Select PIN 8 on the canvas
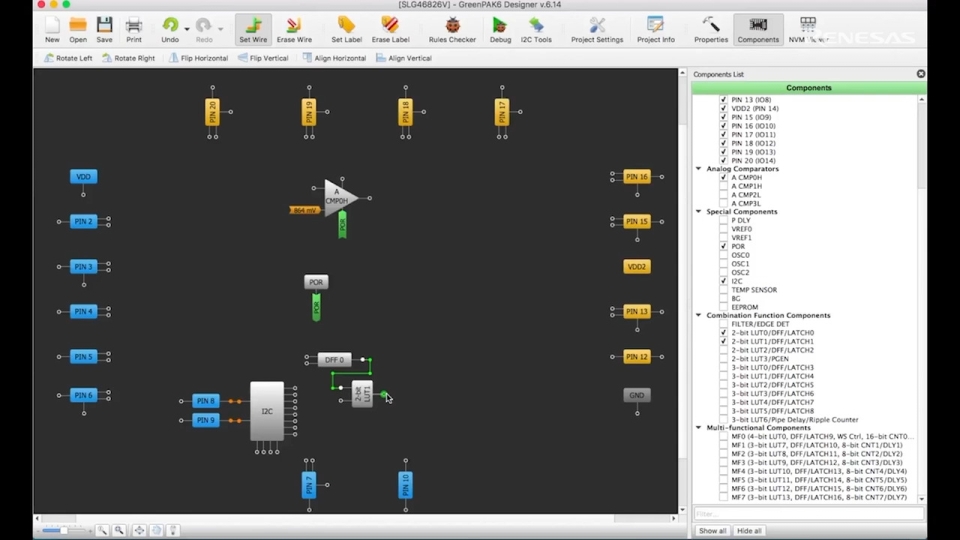This screenshot has height=540, width=960. click(206, 401)
